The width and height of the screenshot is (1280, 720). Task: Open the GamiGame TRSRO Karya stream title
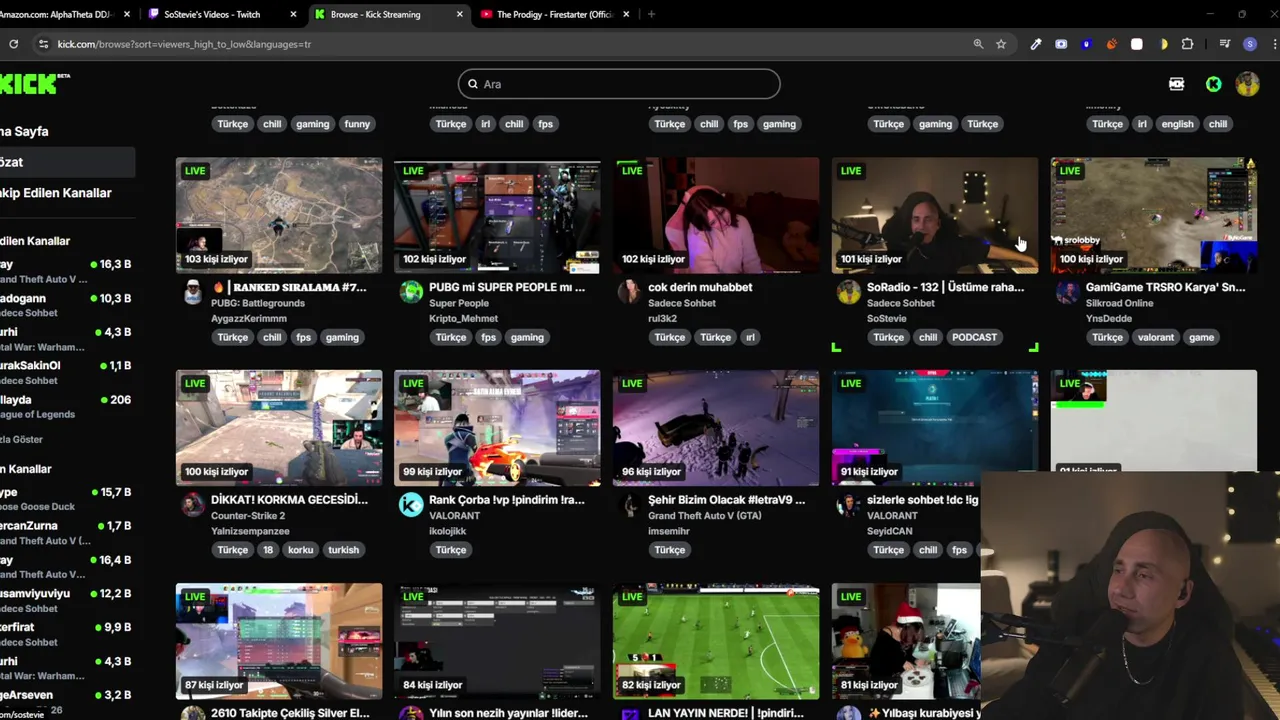1165,287
